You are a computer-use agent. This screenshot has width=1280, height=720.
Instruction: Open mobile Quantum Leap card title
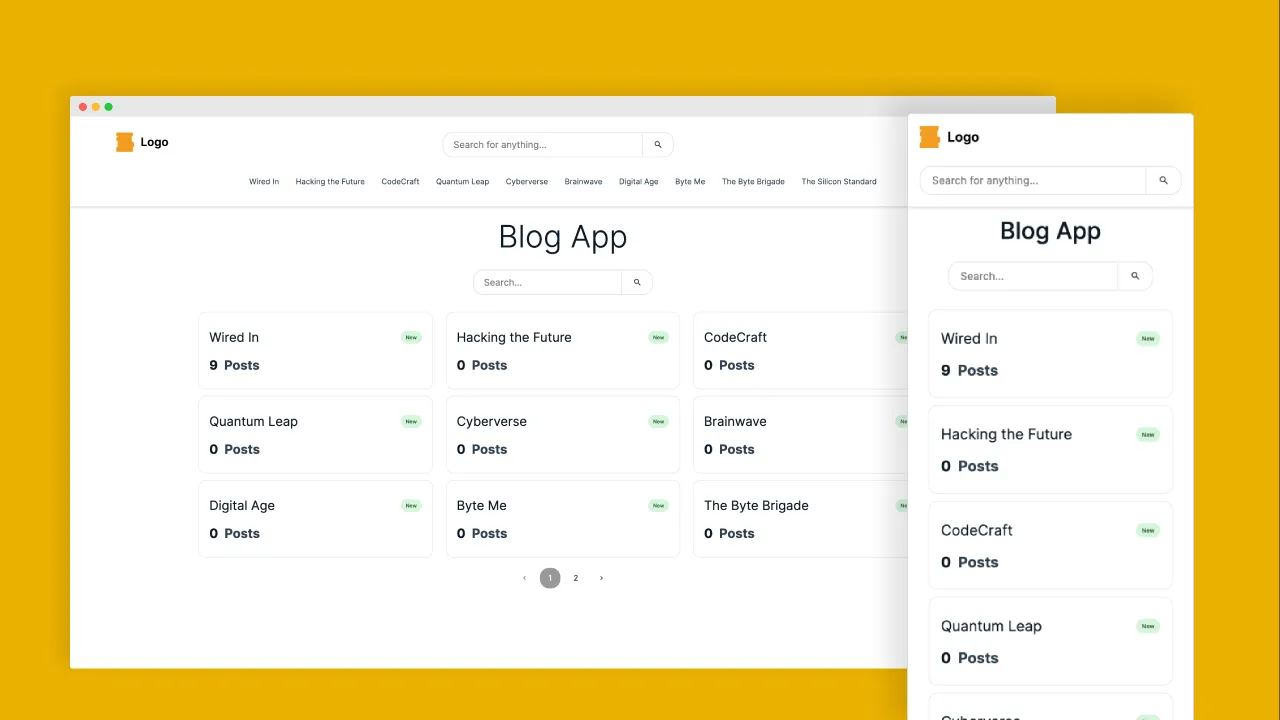pos(991,627)
